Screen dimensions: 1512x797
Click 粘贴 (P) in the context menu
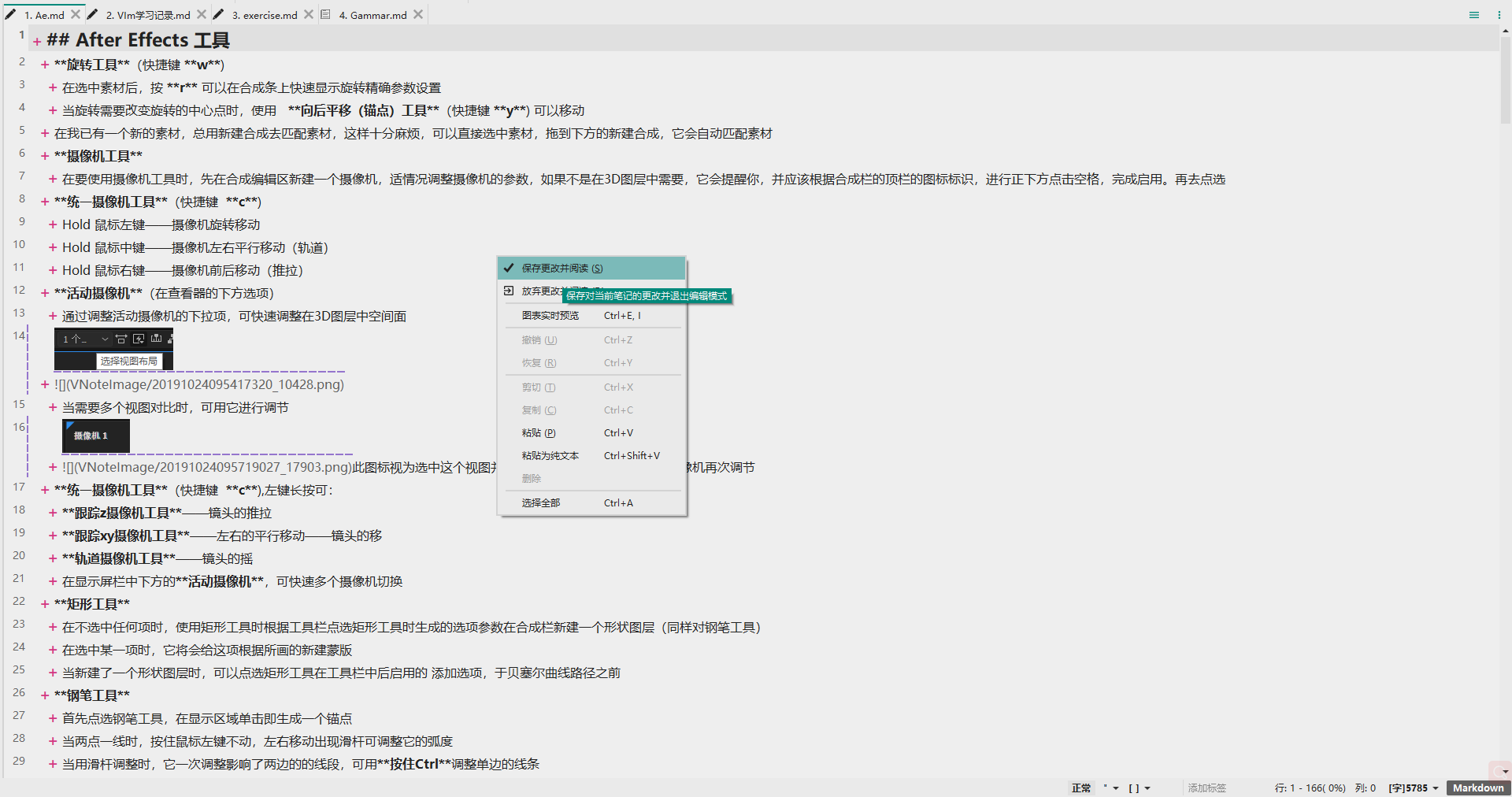pos(591,432)
